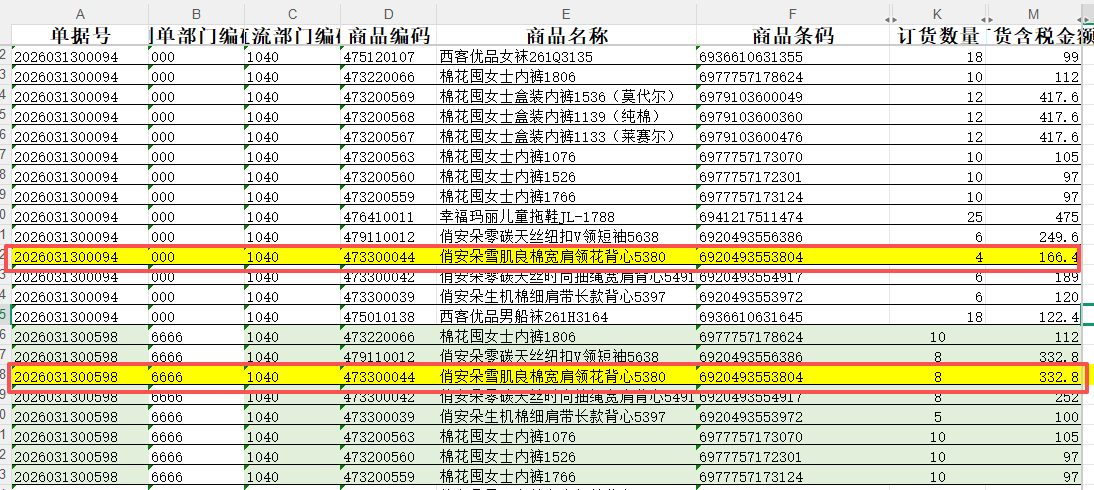Select column A header
This screenshot has height=490, width=1094.
tap(79, 13)
